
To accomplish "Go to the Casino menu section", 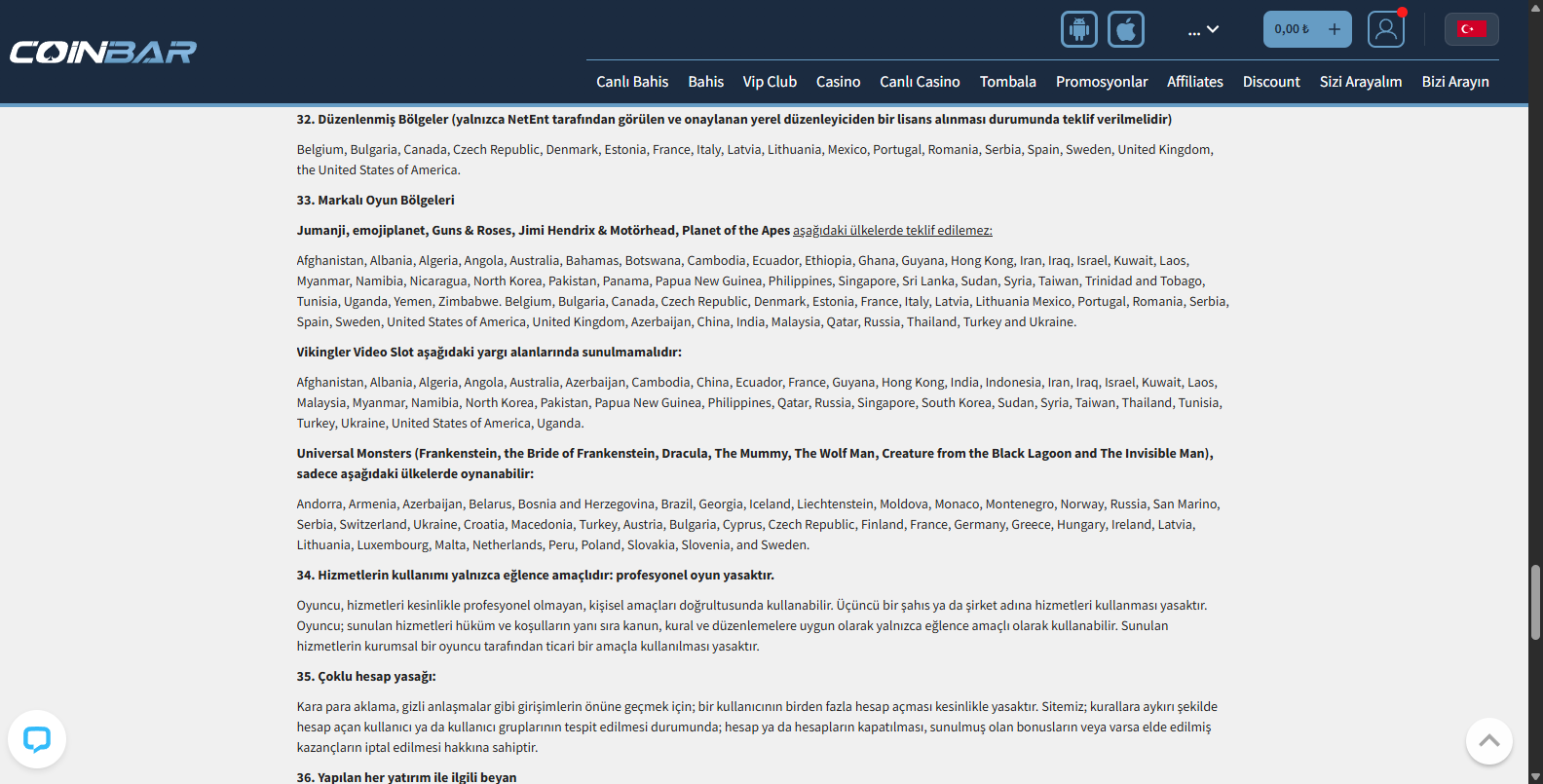I will coord(838,82).
